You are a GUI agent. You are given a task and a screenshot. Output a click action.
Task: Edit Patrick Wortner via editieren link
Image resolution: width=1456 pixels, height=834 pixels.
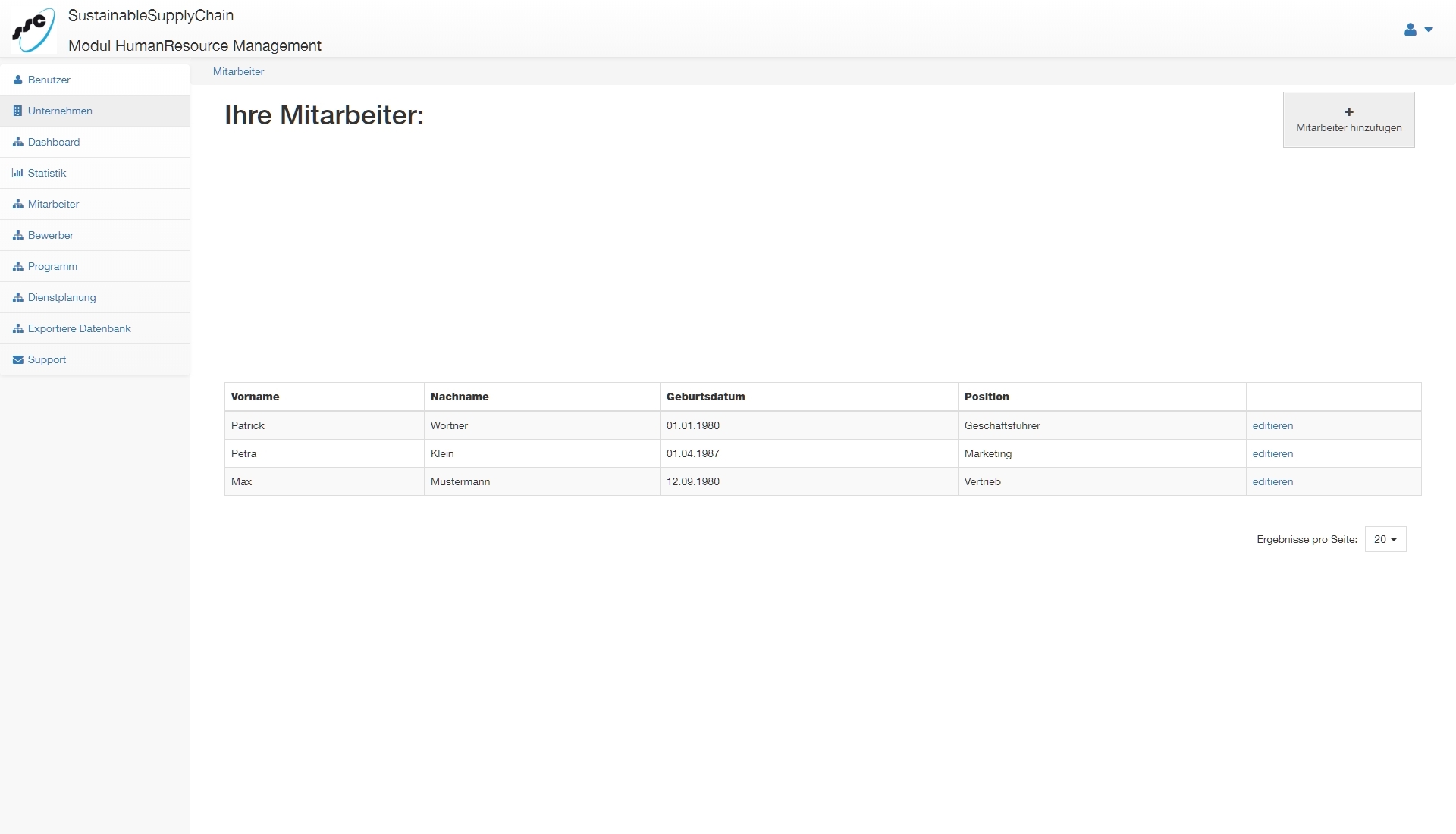pos(1272,425)
